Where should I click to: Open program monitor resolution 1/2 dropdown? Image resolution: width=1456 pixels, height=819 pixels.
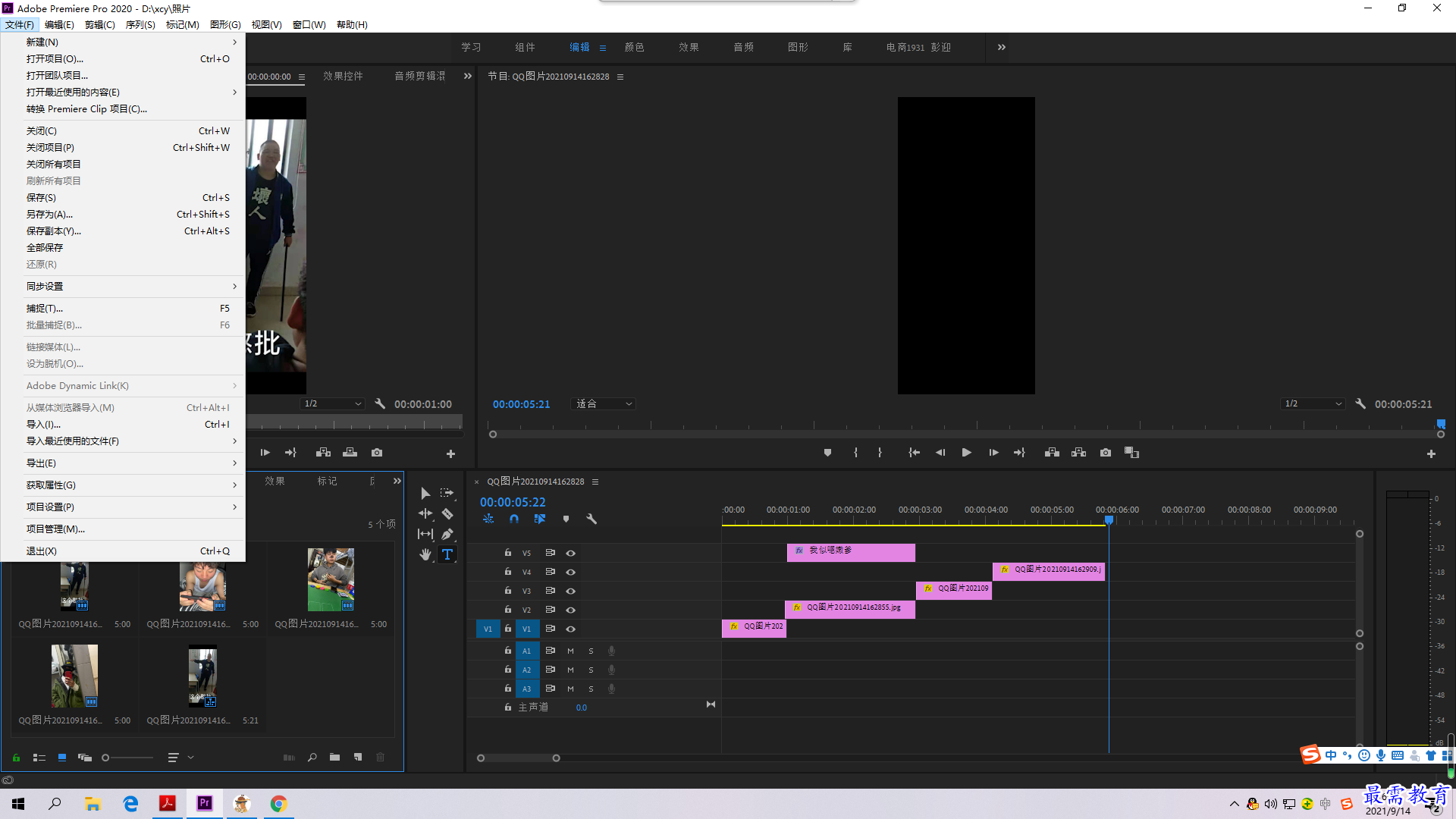coord(1313,403)
